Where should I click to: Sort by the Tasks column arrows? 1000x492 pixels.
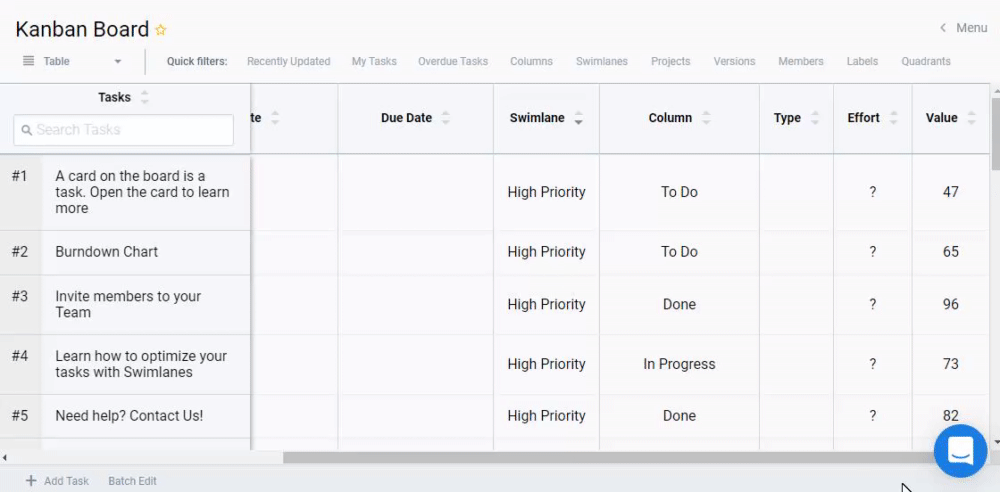coord(145,97)
